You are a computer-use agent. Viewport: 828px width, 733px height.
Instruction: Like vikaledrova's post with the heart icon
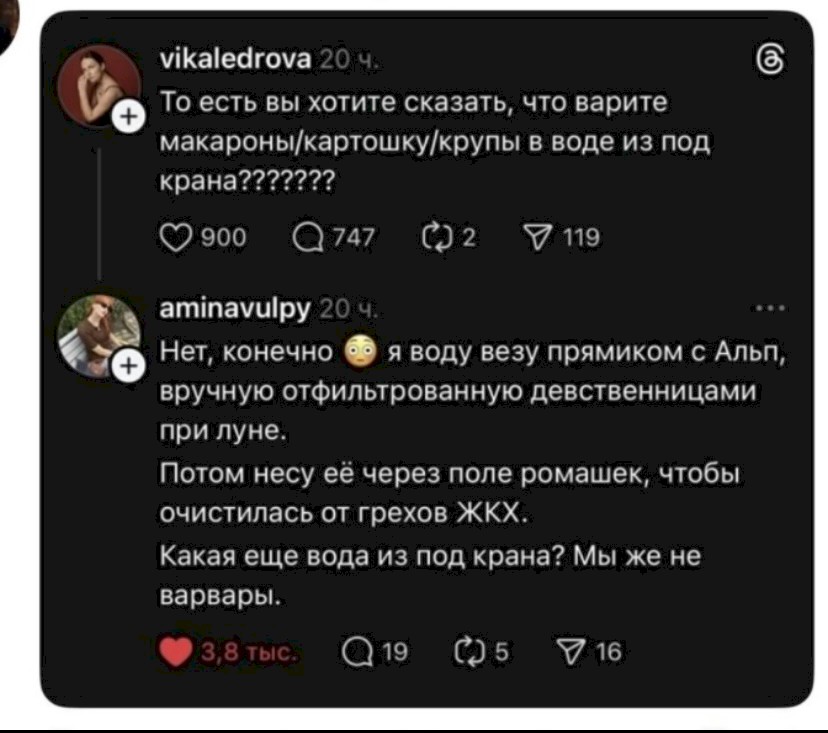pos(172,237)
